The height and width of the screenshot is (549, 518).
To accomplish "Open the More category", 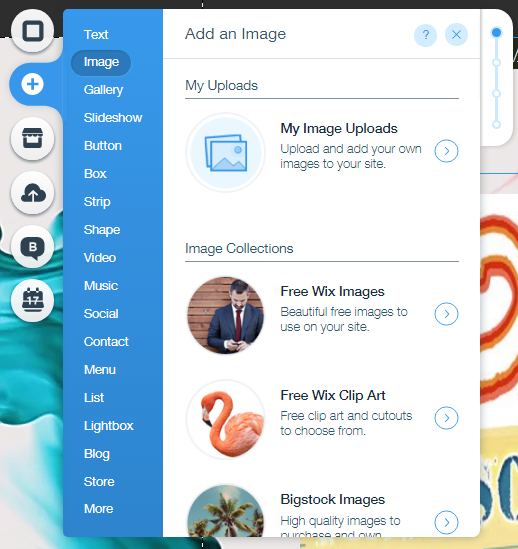I will [x=98, y=509].
